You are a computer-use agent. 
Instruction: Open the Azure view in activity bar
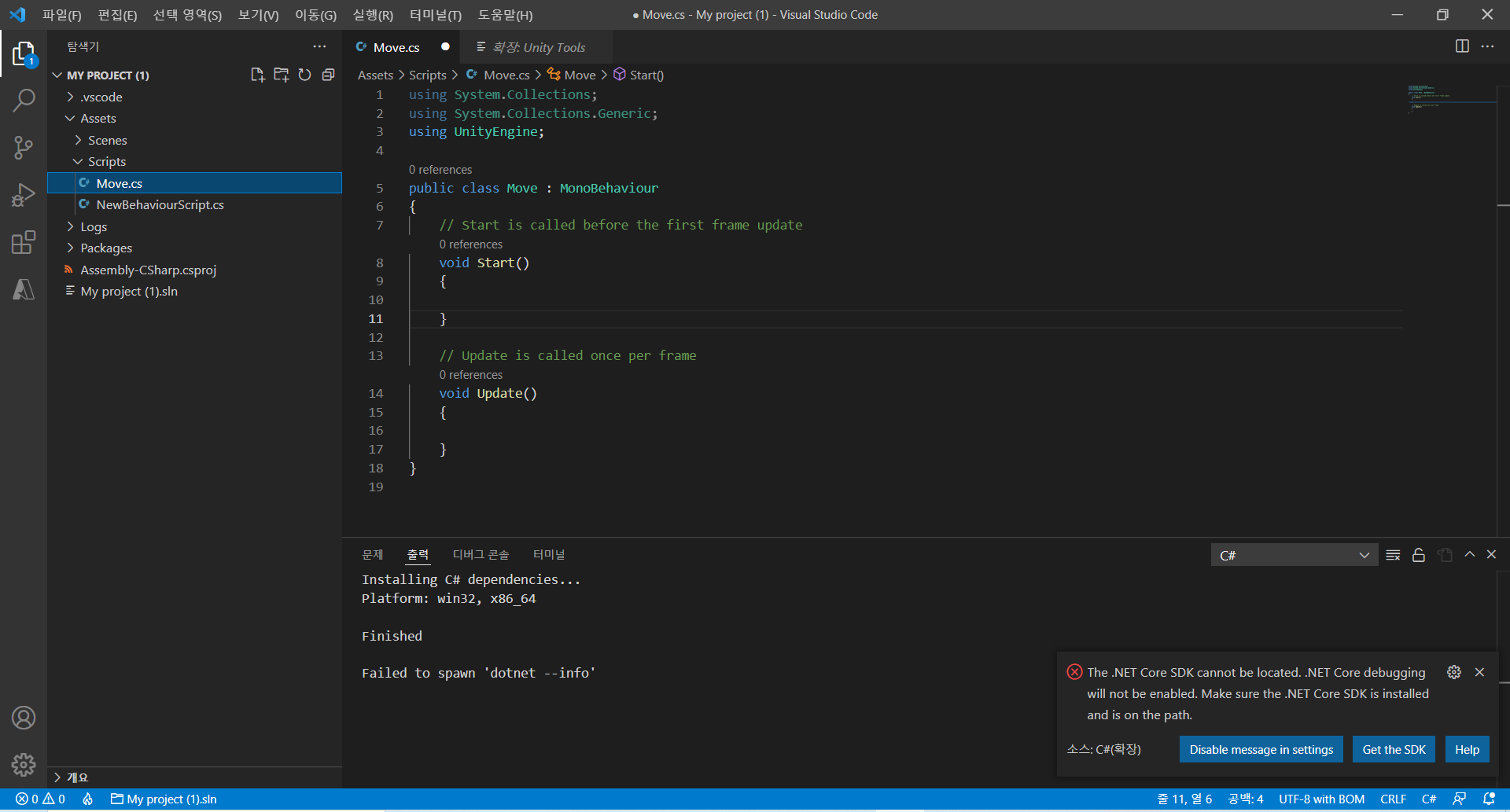(24, 289)
